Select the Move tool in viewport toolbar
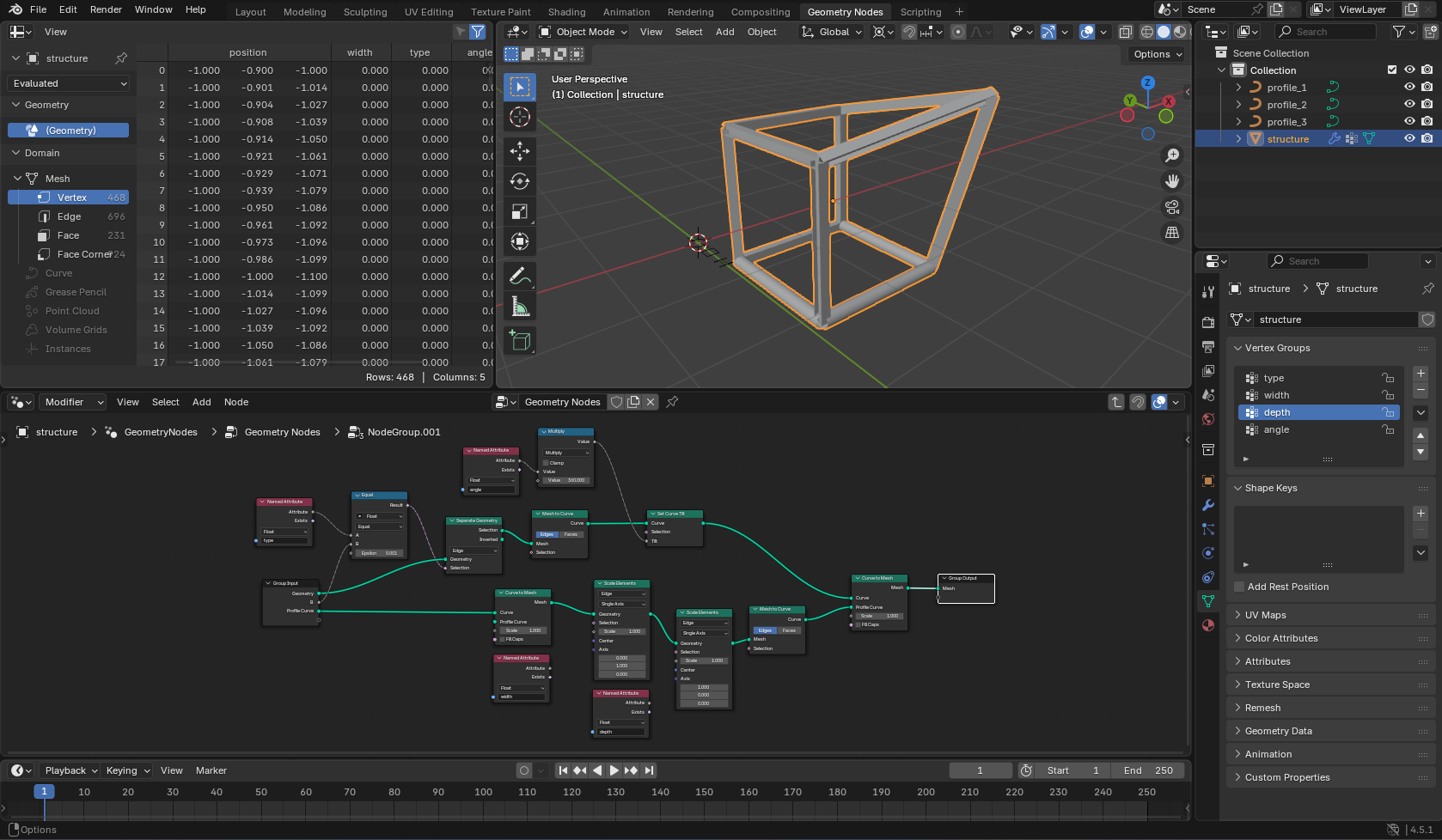This screenshot has width=1442, height=840. point(520,151)
